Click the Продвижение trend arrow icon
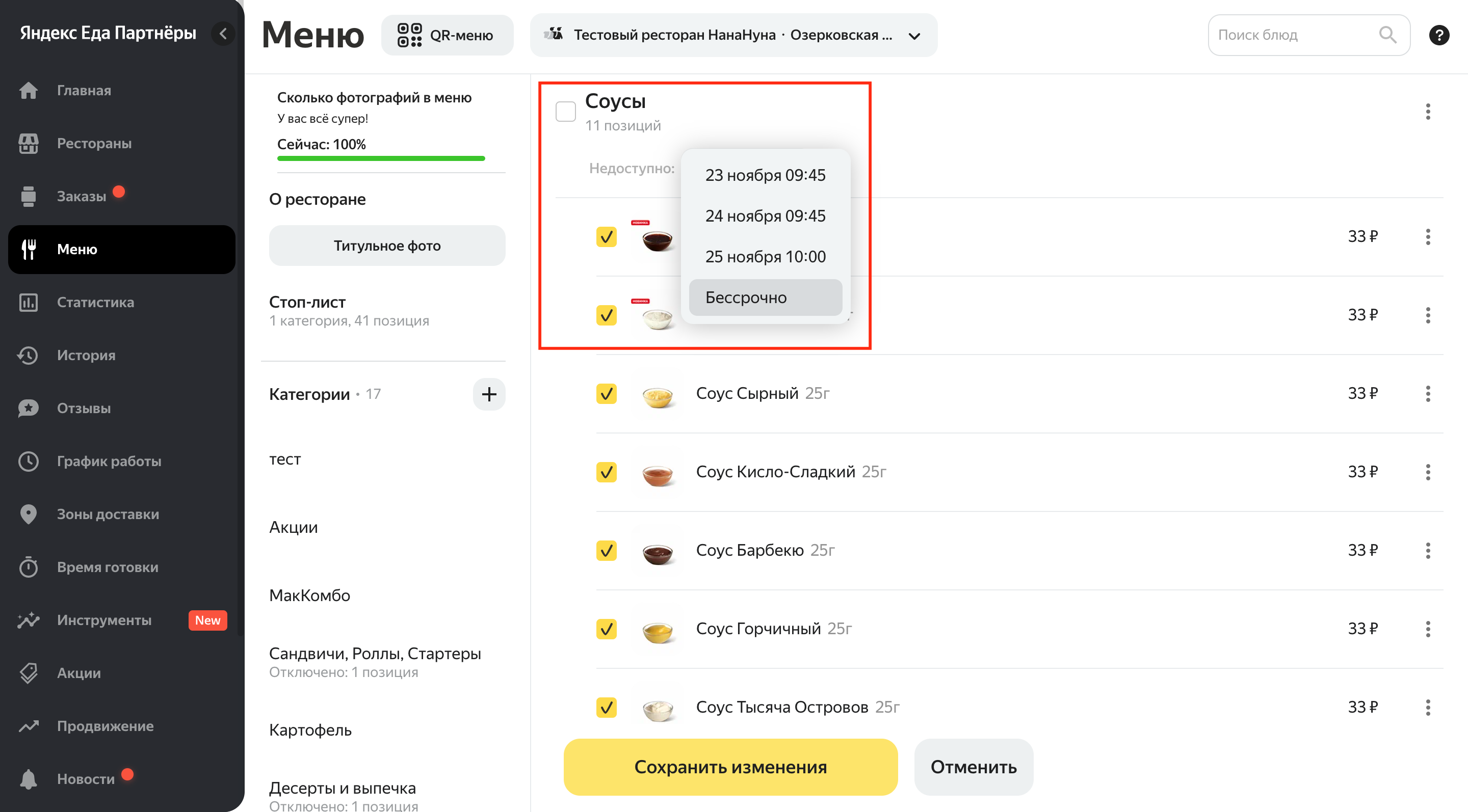Screen dimensions: 1468x812 pos(28,726)
